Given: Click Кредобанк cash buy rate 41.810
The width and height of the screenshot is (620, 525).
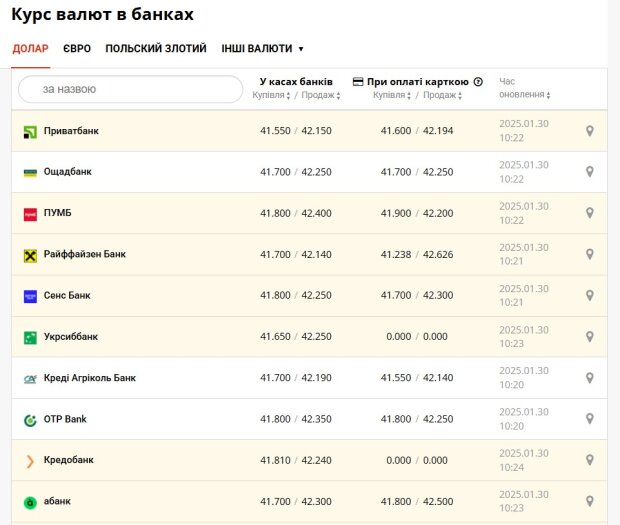Looking at the screenshot, I should 275,461.
